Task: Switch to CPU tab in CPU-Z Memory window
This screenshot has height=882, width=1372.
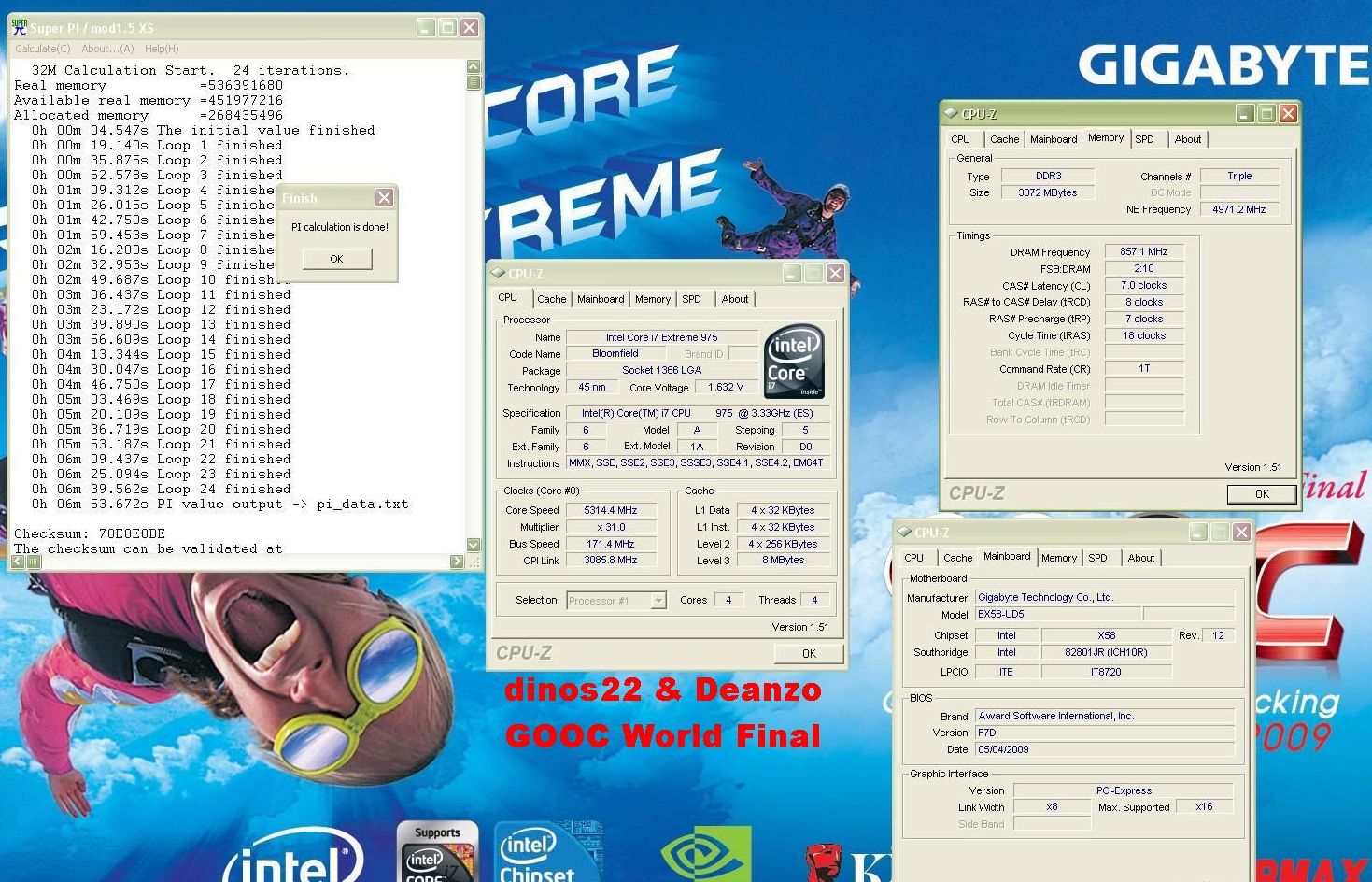Action: click(x=961, y=139)
